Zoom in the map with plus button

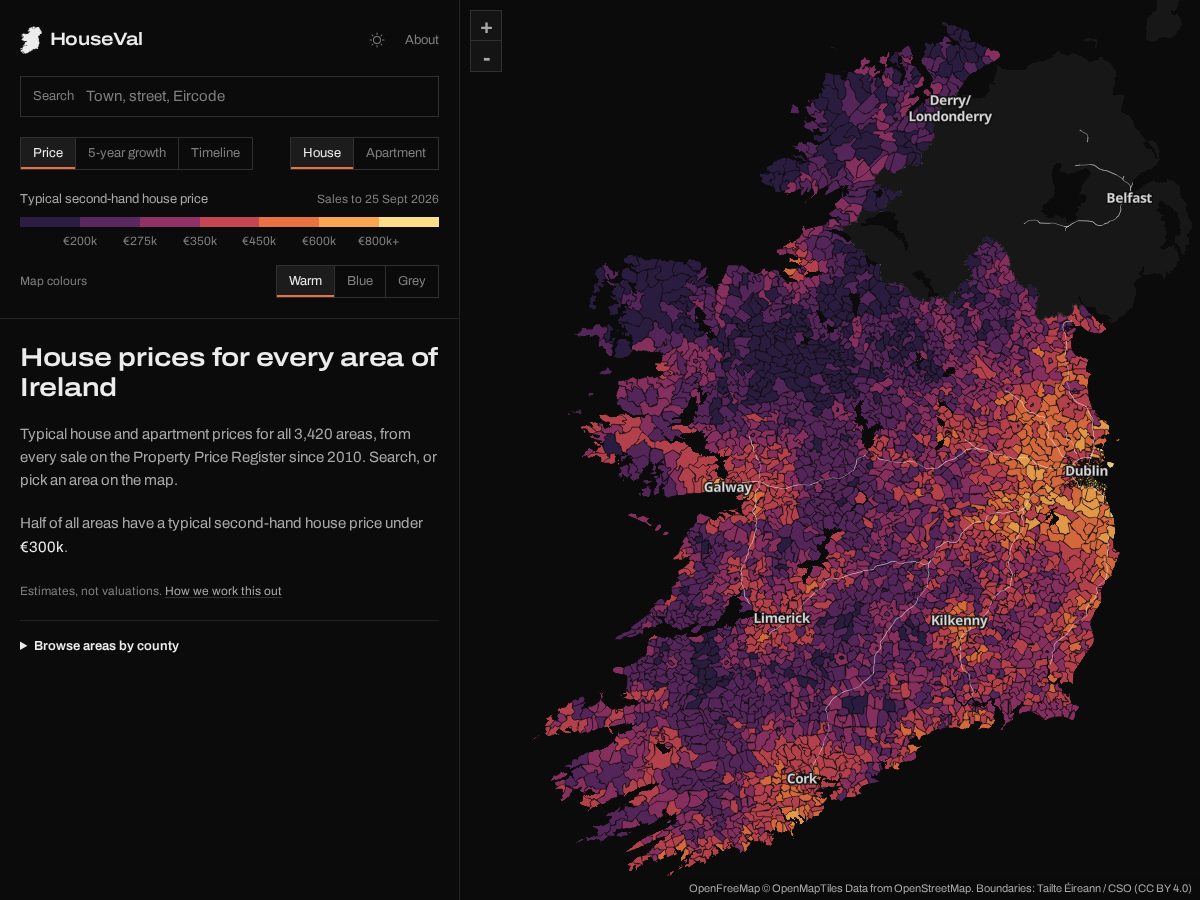coord(486,27)
